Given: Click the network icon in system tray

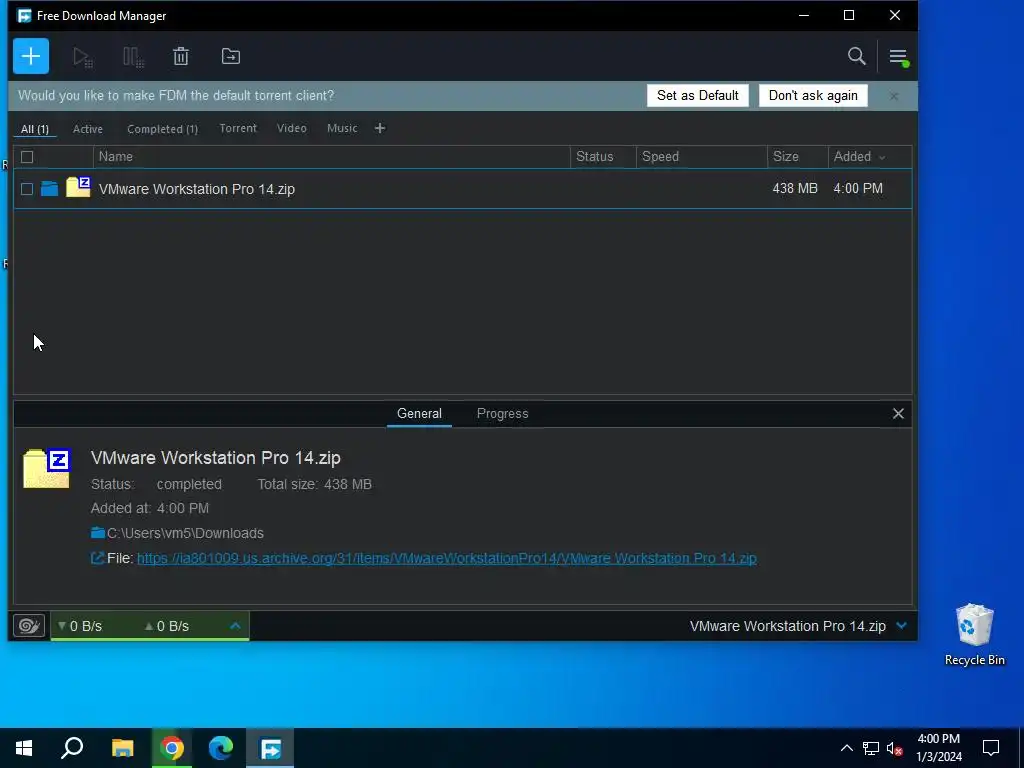Looking at the screenshot, I should tap(871, 748).
